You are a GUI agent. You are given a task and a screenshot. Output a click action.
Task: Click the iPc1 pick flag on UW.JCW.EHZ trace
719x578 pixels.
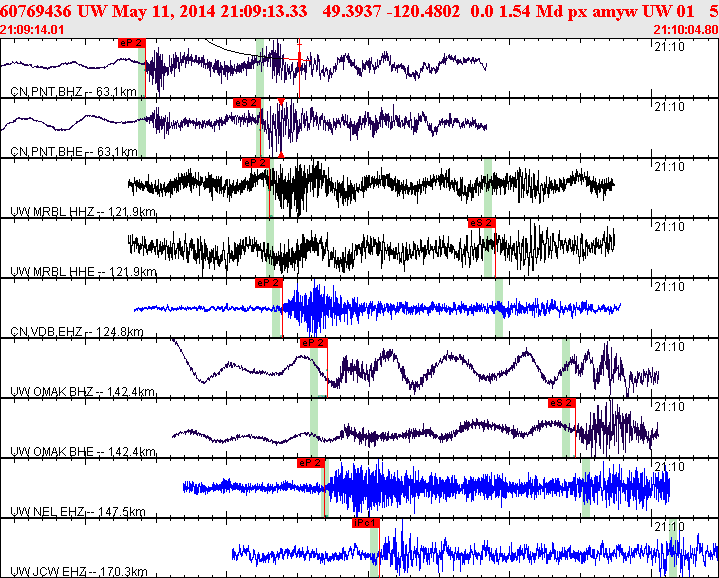click(365, 523)
